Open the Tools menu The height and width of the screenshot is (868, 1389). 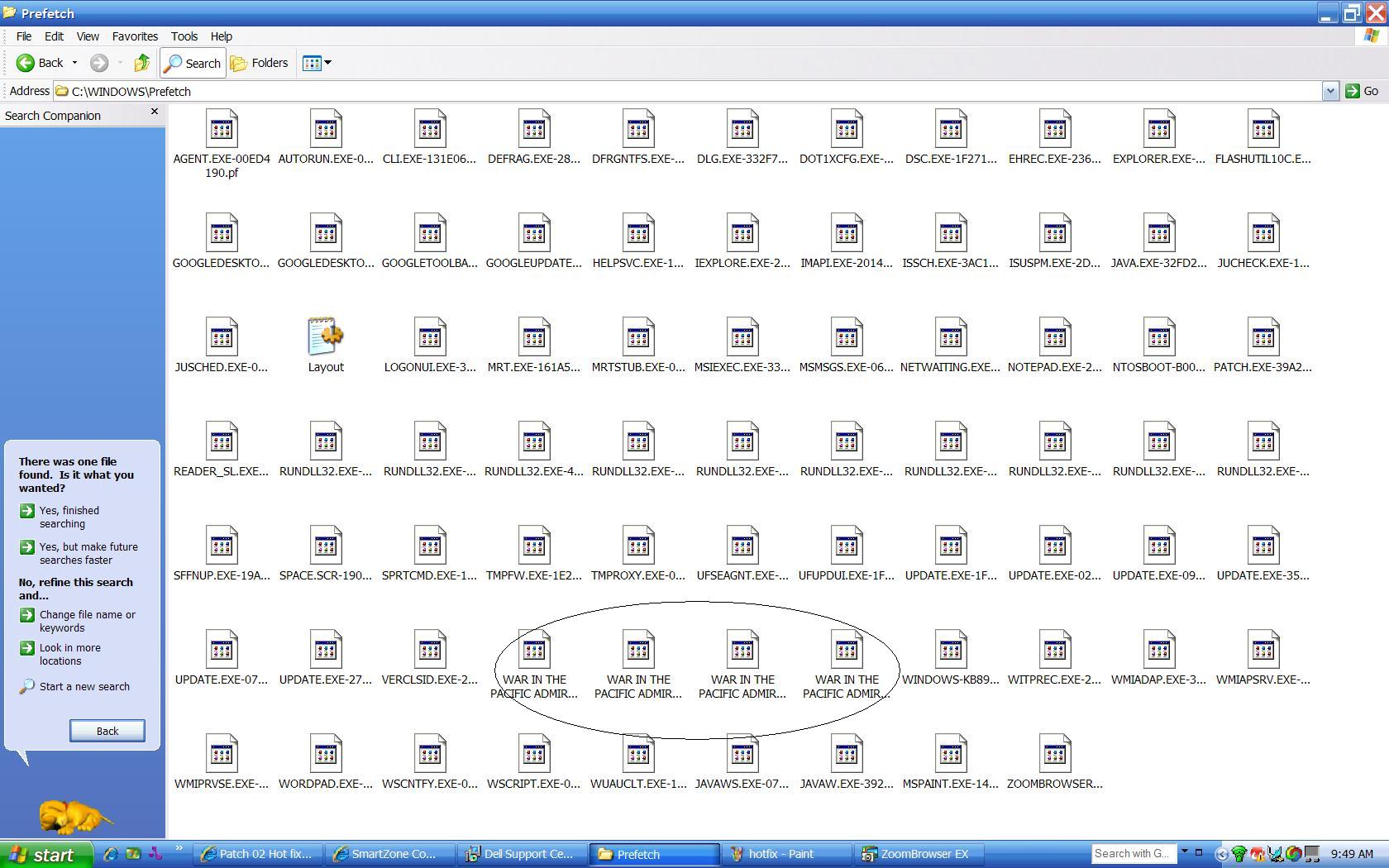click(184, 36)
